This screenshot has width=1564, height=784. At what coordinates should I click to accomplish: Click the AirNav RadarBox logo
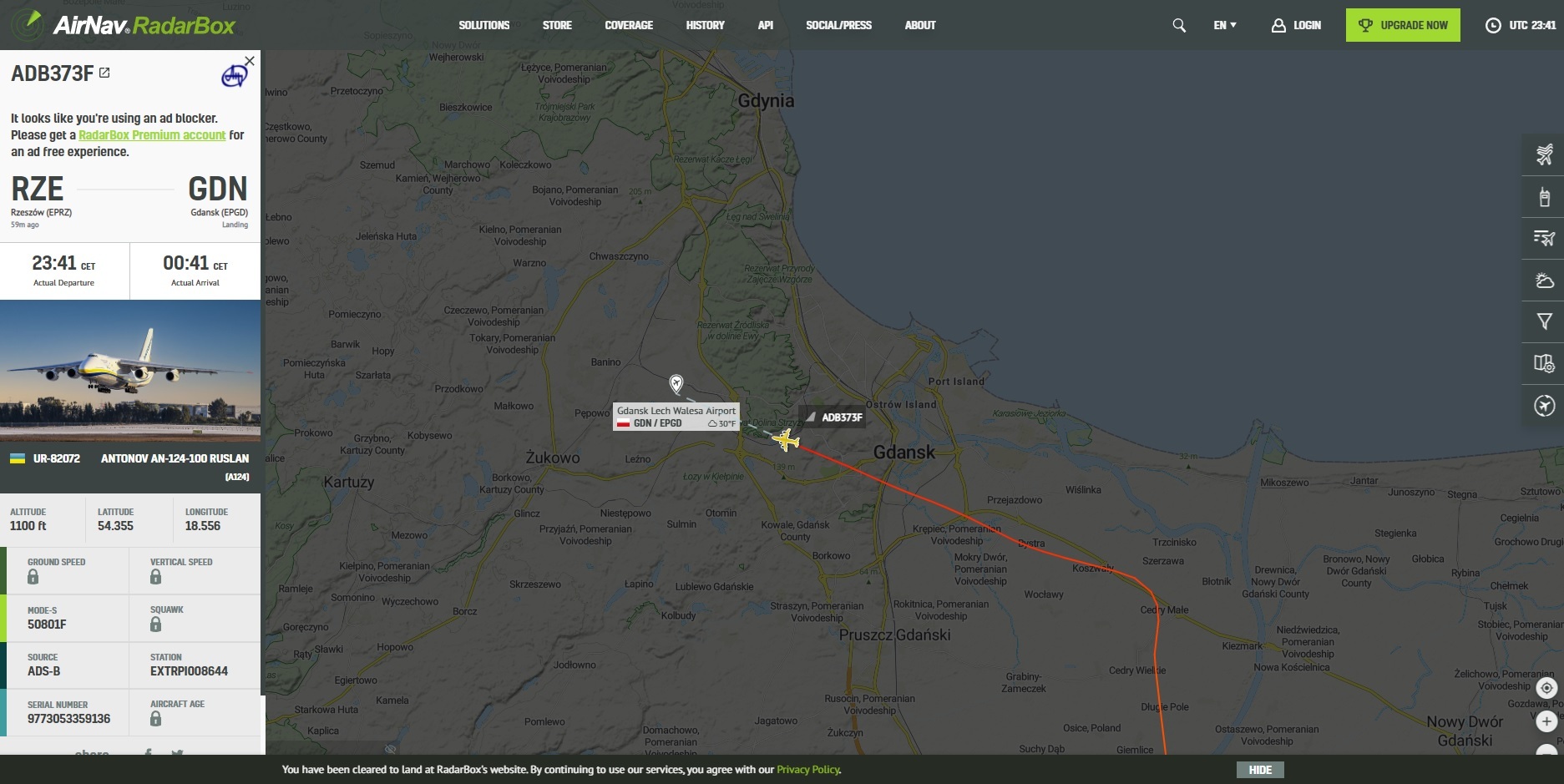click(125, 24)
